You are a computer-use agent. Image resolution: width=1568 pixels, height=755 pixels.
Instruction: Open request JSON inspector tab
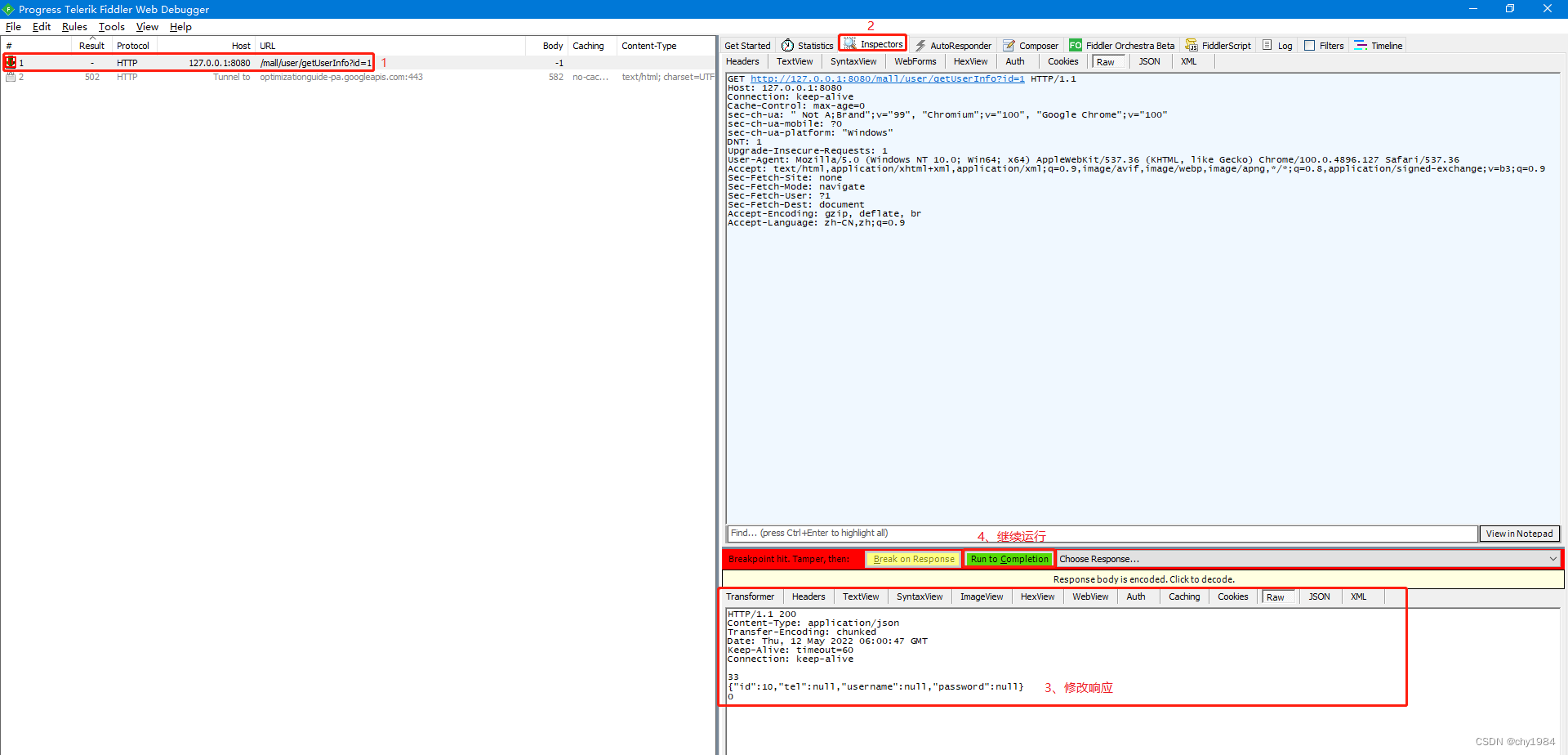[1149, 61]
